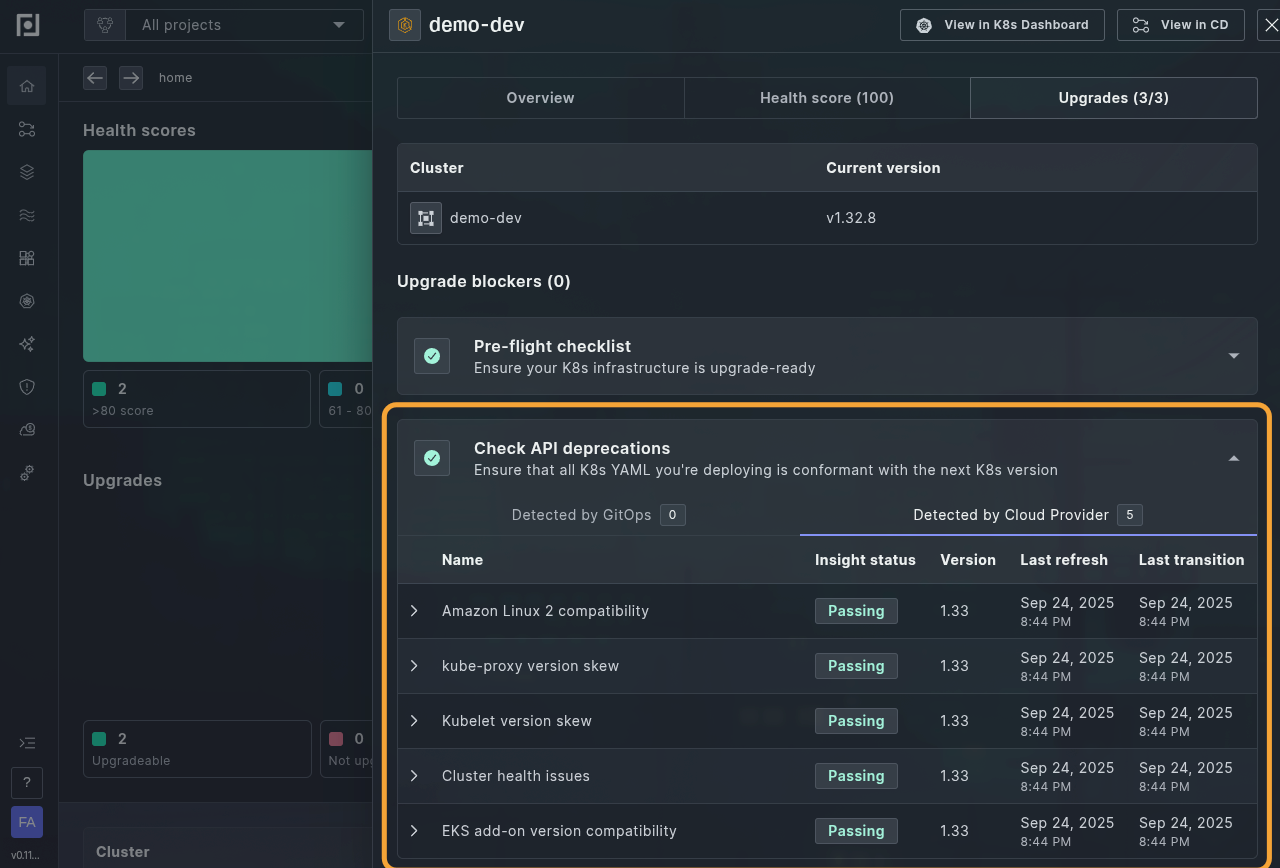Switch to the Overview tab
The width and height of the screenshot is (1280, 868).
[x=540, y=98]
